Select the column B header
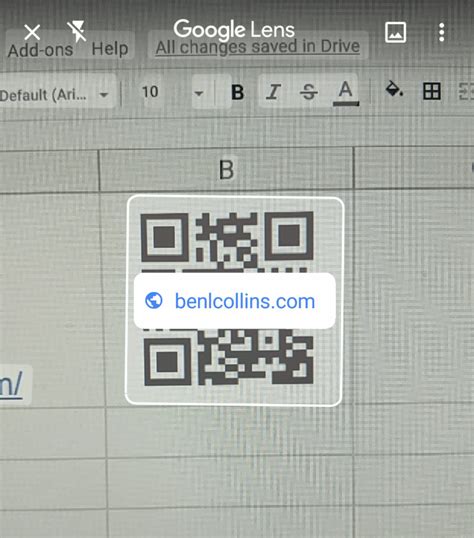 (227, 169)
